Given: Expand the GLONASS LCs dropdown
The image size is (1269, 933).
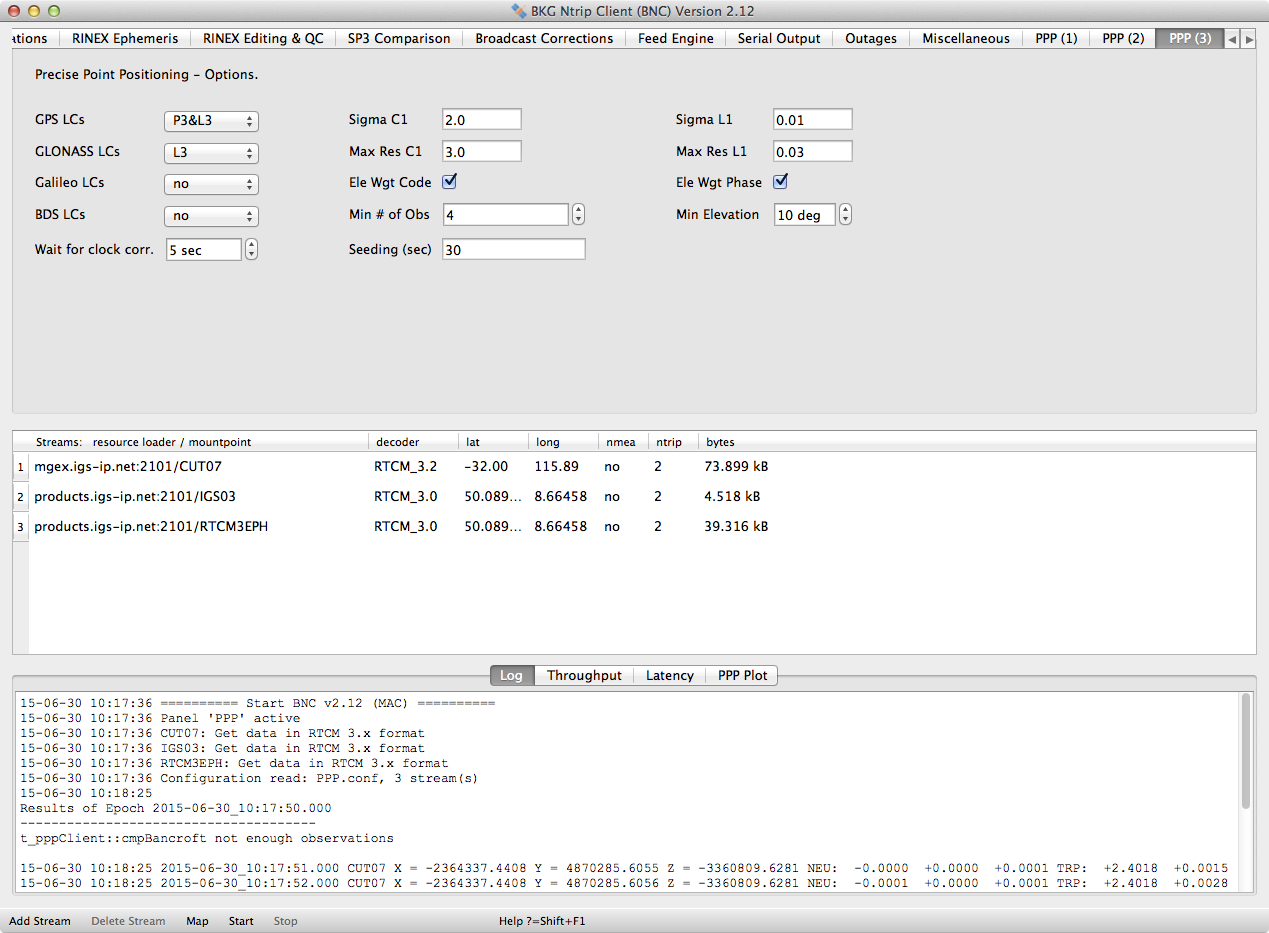Looking at the screenshot, I should pos(211,153).
